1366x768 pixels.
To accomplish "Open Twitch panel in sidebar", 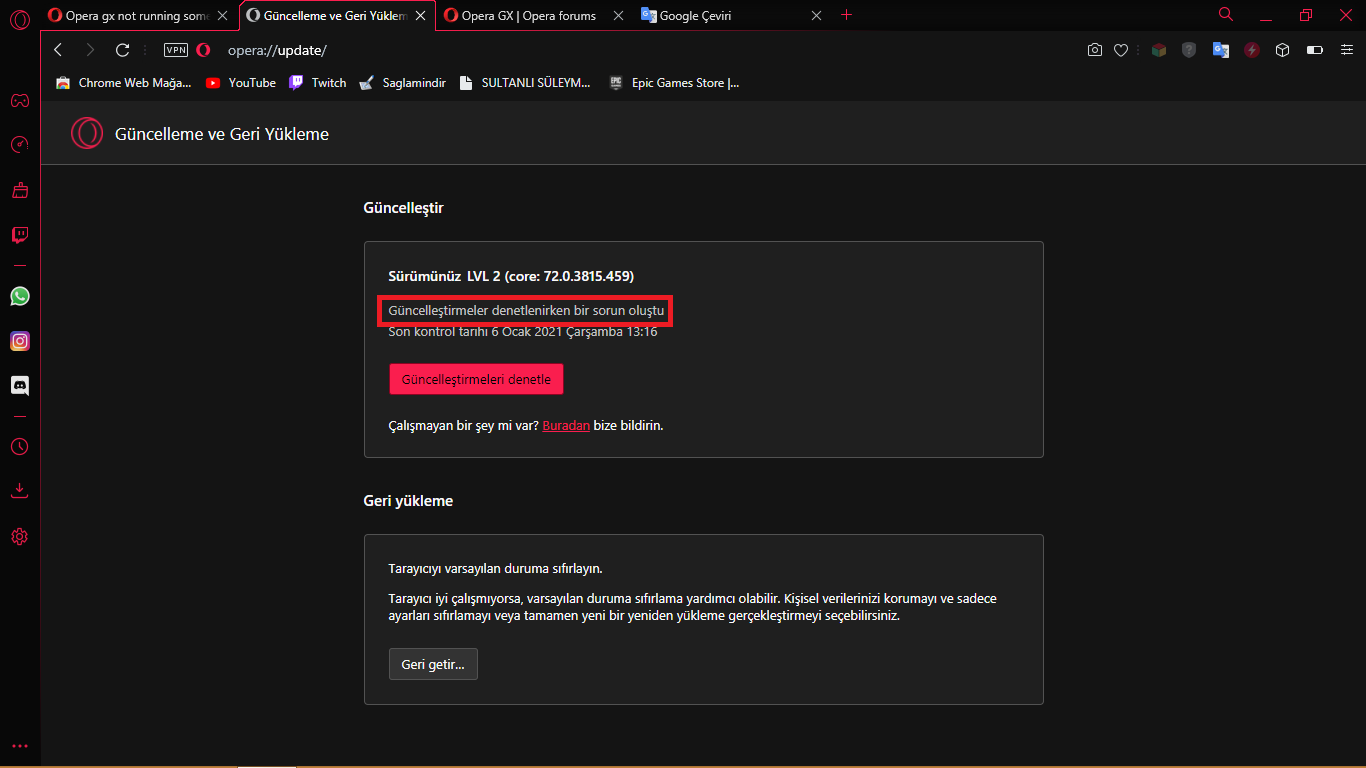I will click(19, 235).
